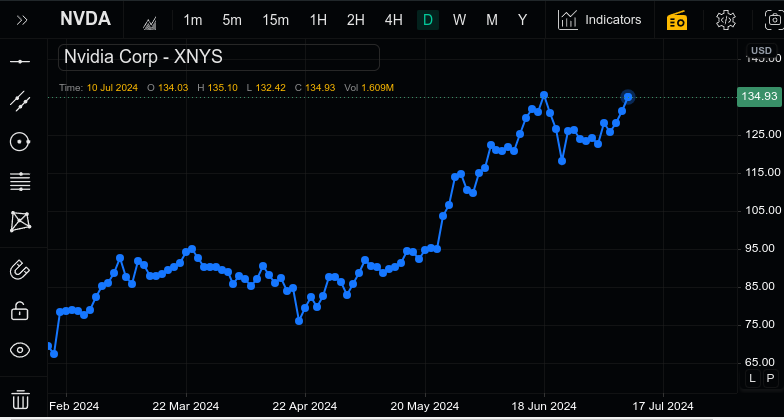Screen dimensions: 784x420
Task: Click the green 134.93 price label
Action: tap(759, 96)
